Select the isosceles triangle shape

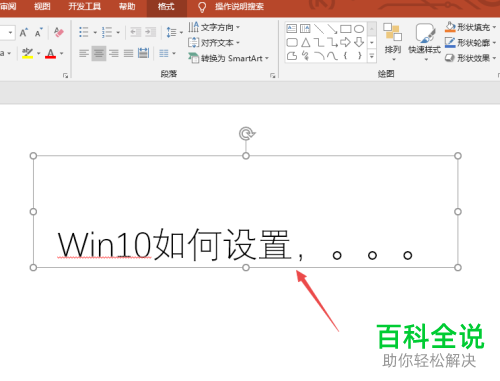point(306,42)
